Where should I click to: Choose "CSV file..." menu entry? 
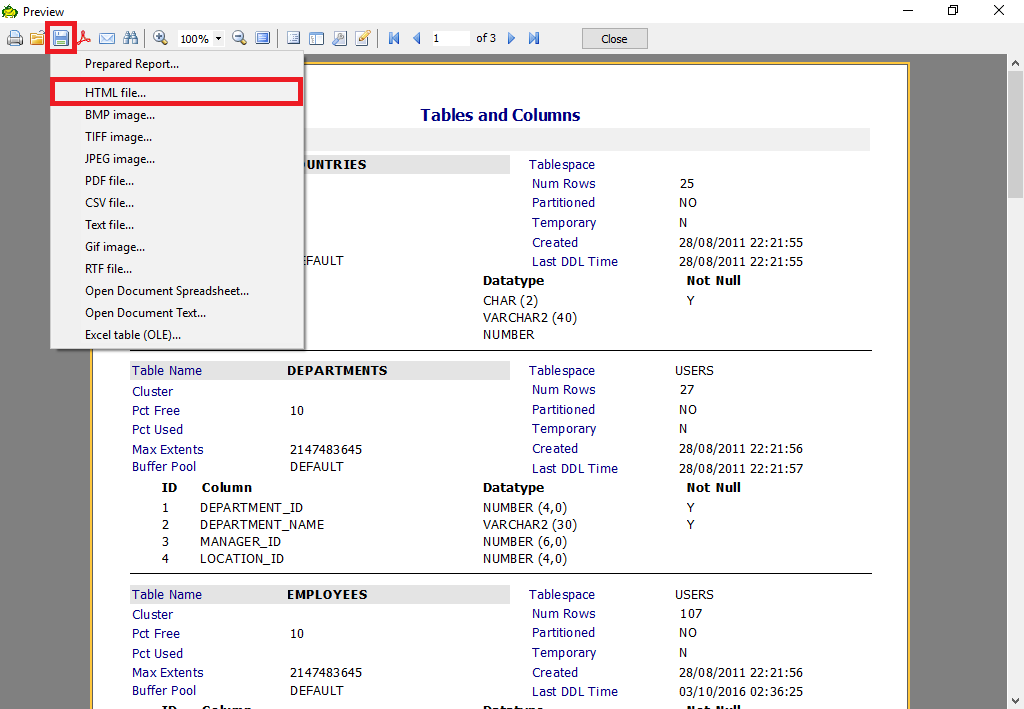(109, 203)
